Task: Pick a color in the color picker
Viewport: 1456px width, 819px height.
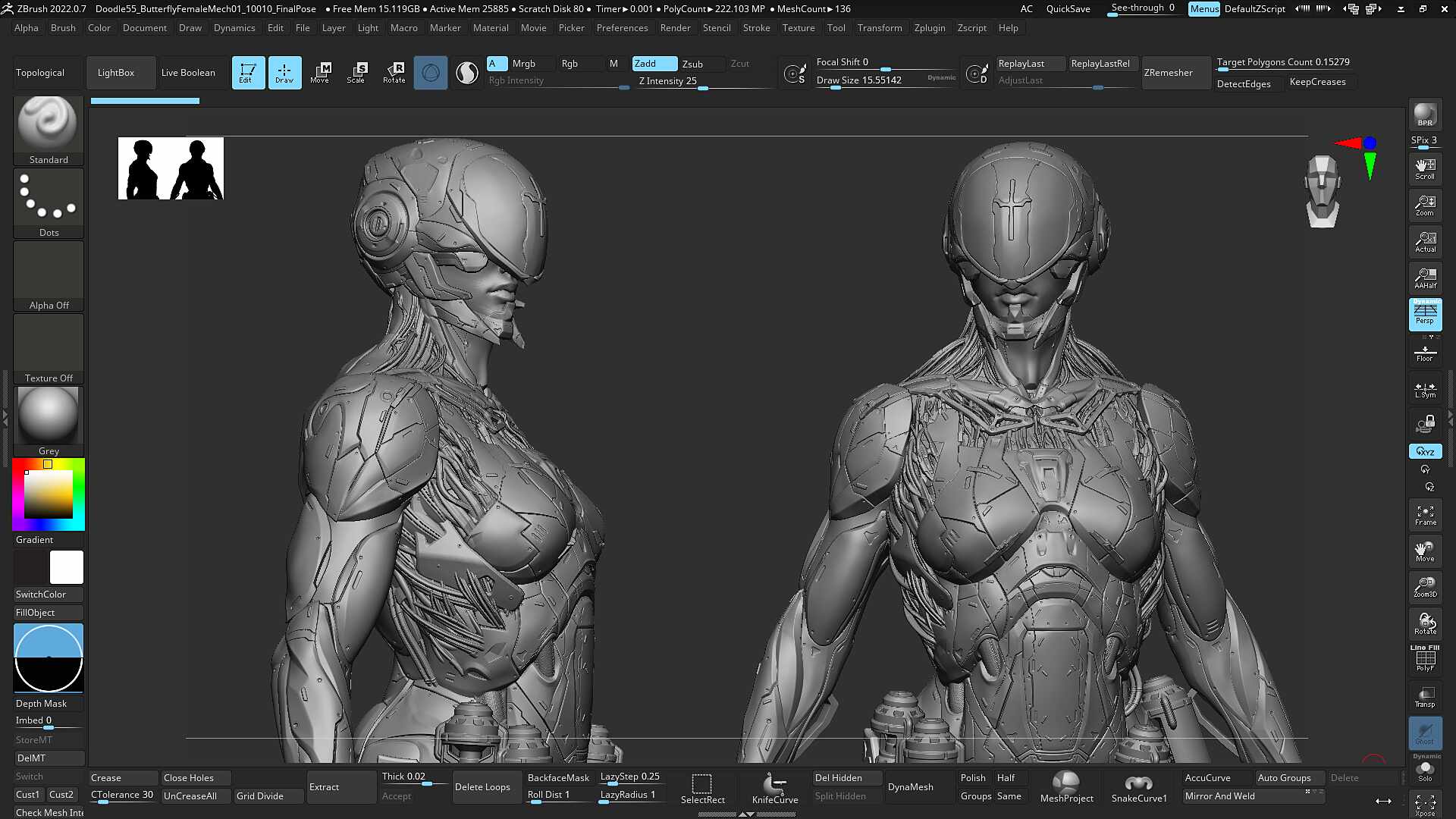Action: 49,494
